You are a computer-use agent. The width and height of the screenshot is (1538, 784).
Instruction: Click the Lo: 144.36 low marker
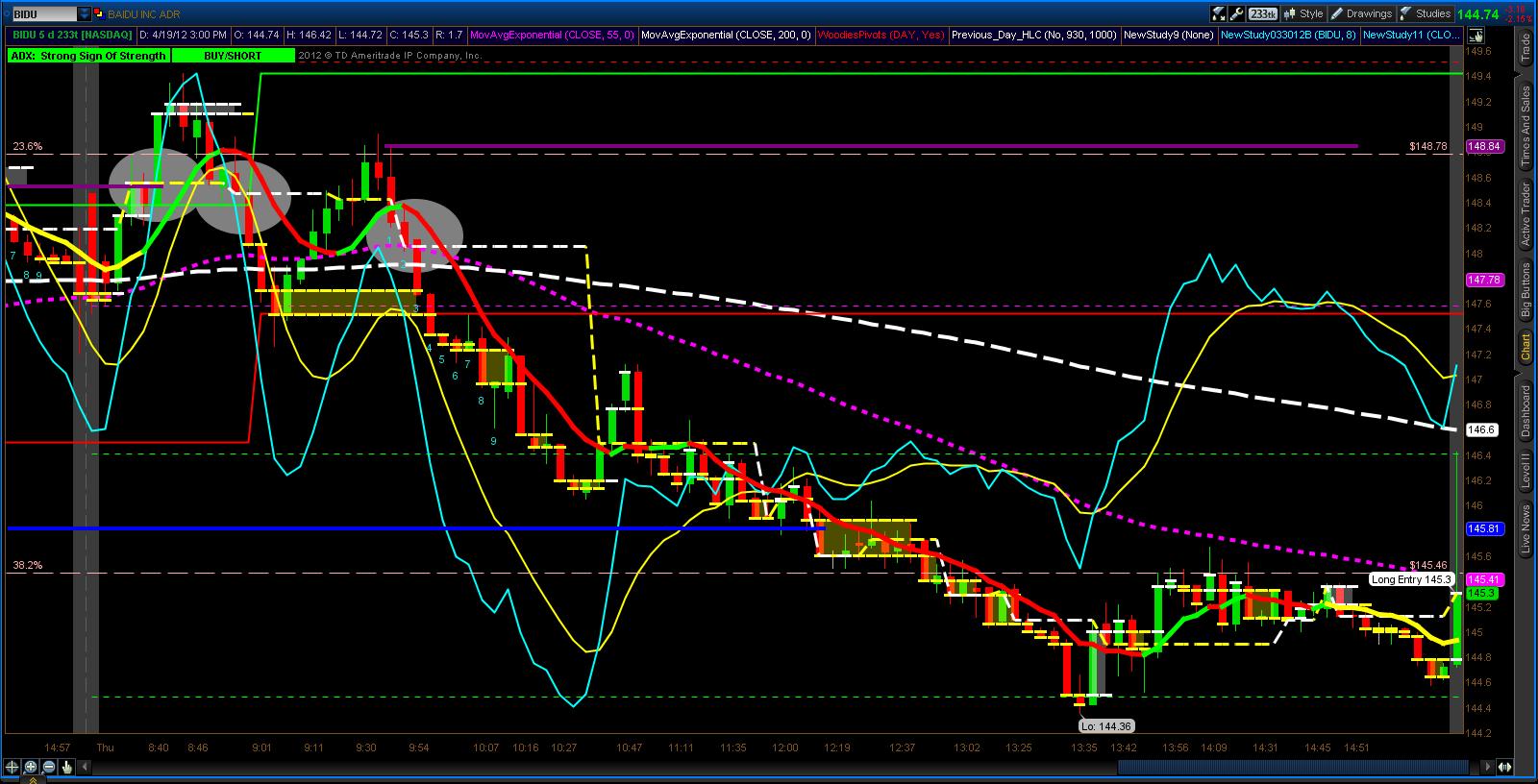coord(1104,726)
